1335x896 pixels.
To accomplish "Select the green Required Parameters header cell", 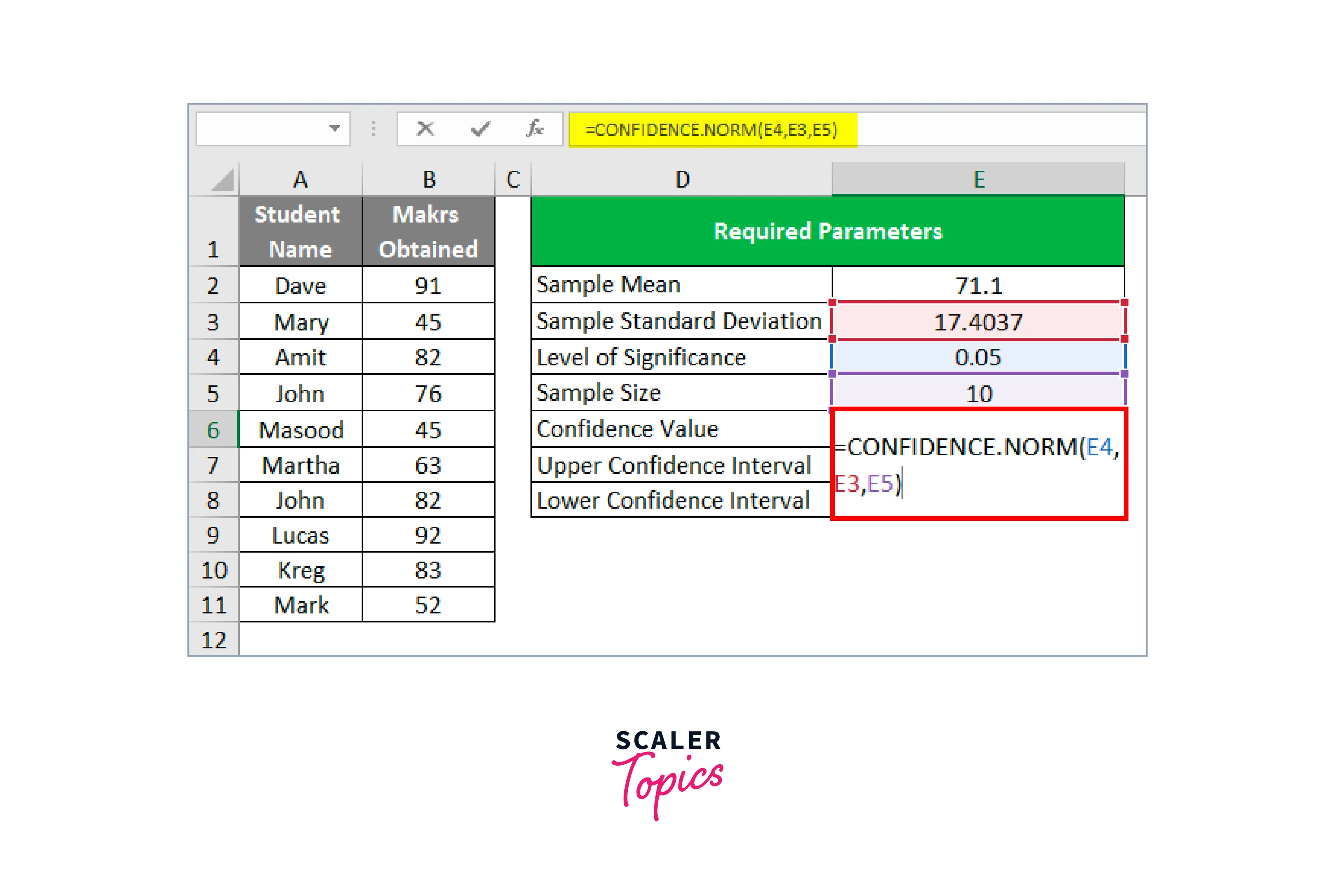I will coord(827,232).
